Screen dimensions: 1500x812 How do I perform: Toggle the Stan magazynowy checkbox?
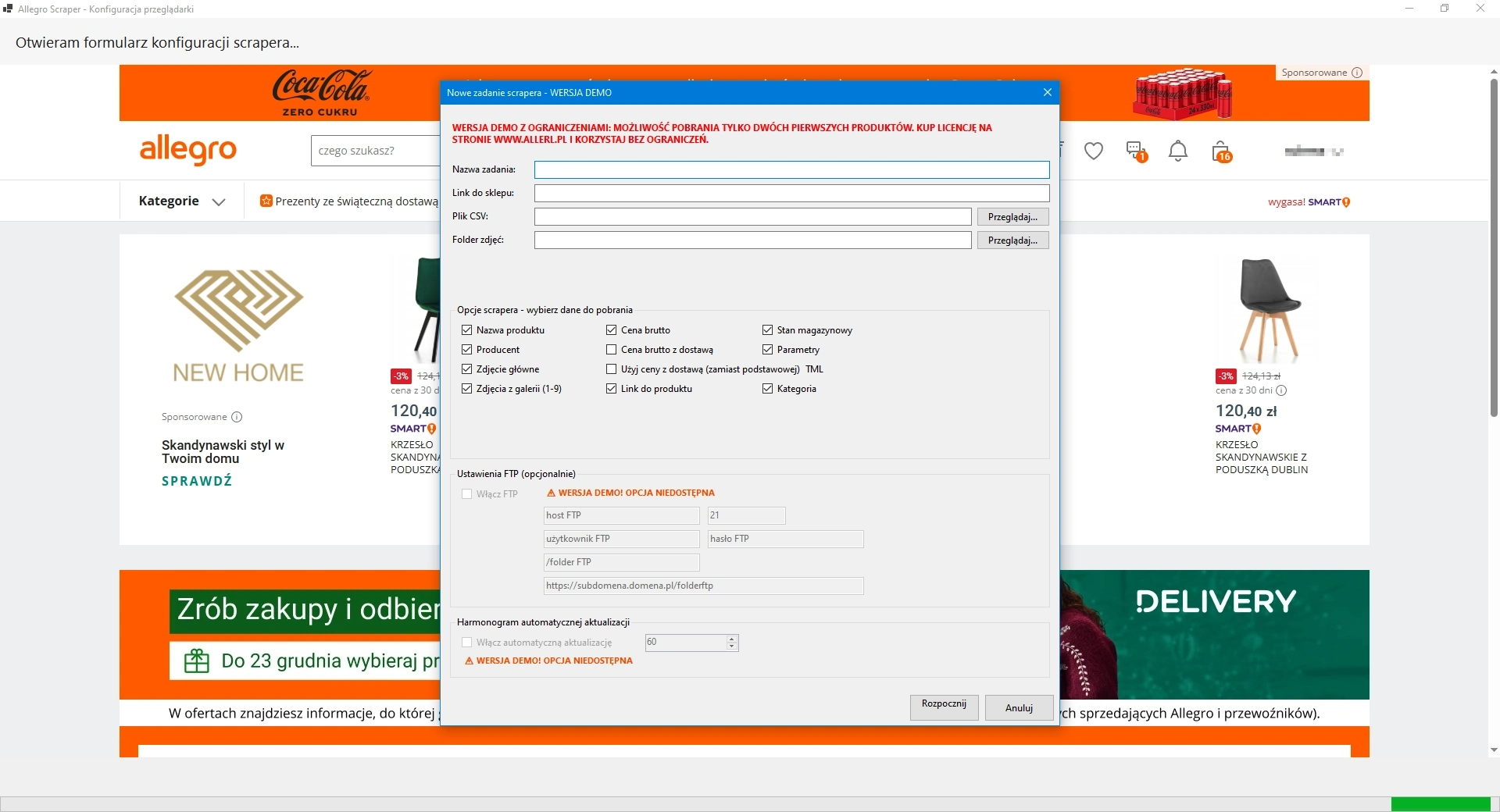pyautogui.click(x=768, y=330)
